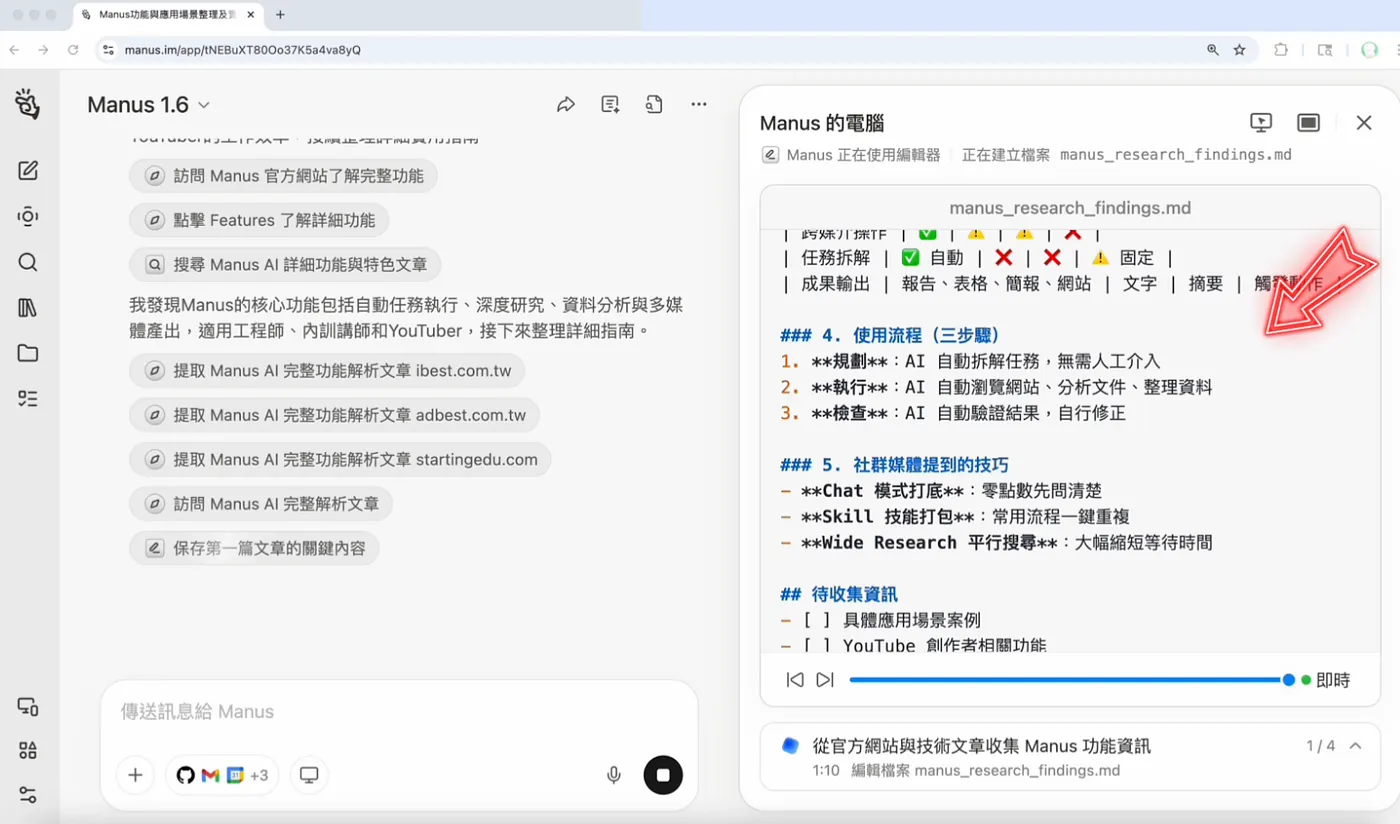Start voice input with the microphone icon
This screenshot has height=824, width=1400.
(614, 775)
